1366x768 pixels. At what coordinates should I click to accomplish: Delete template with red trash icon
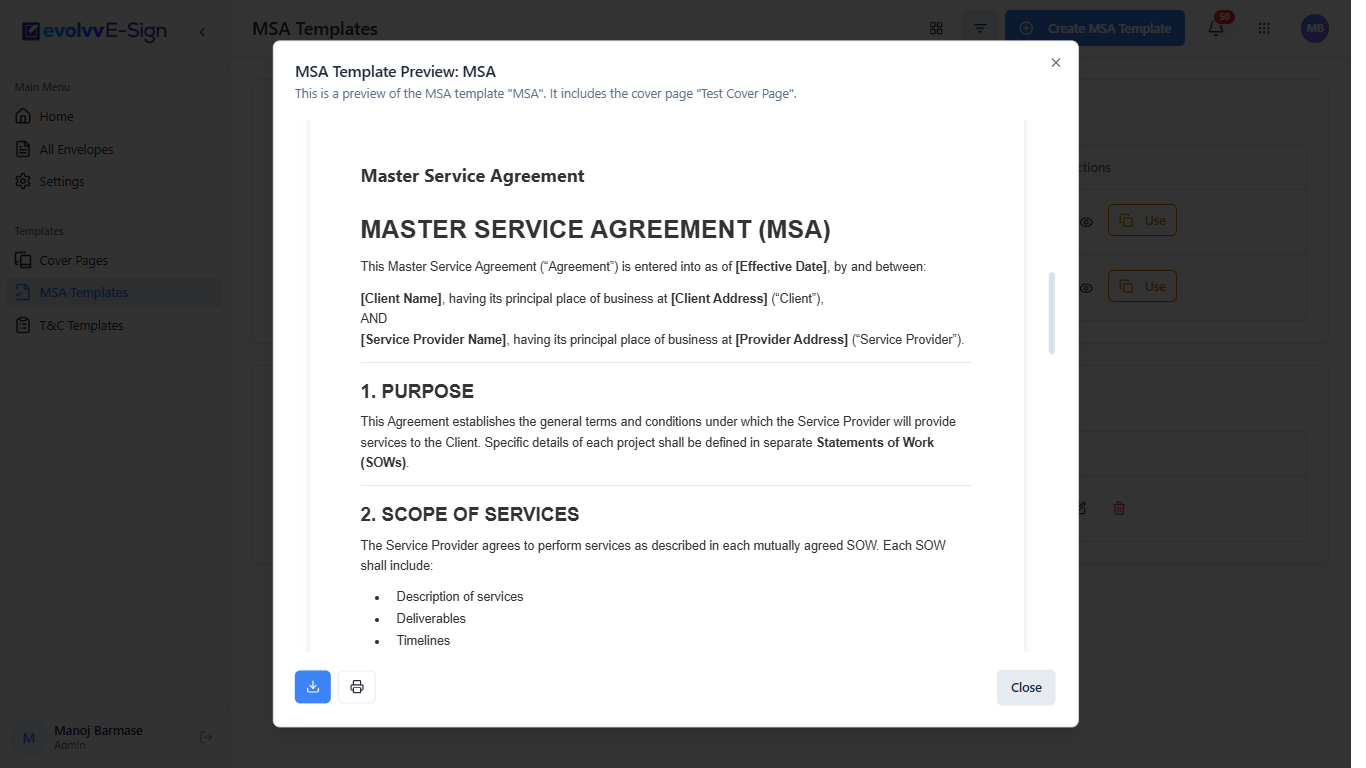pos(1119,508)
